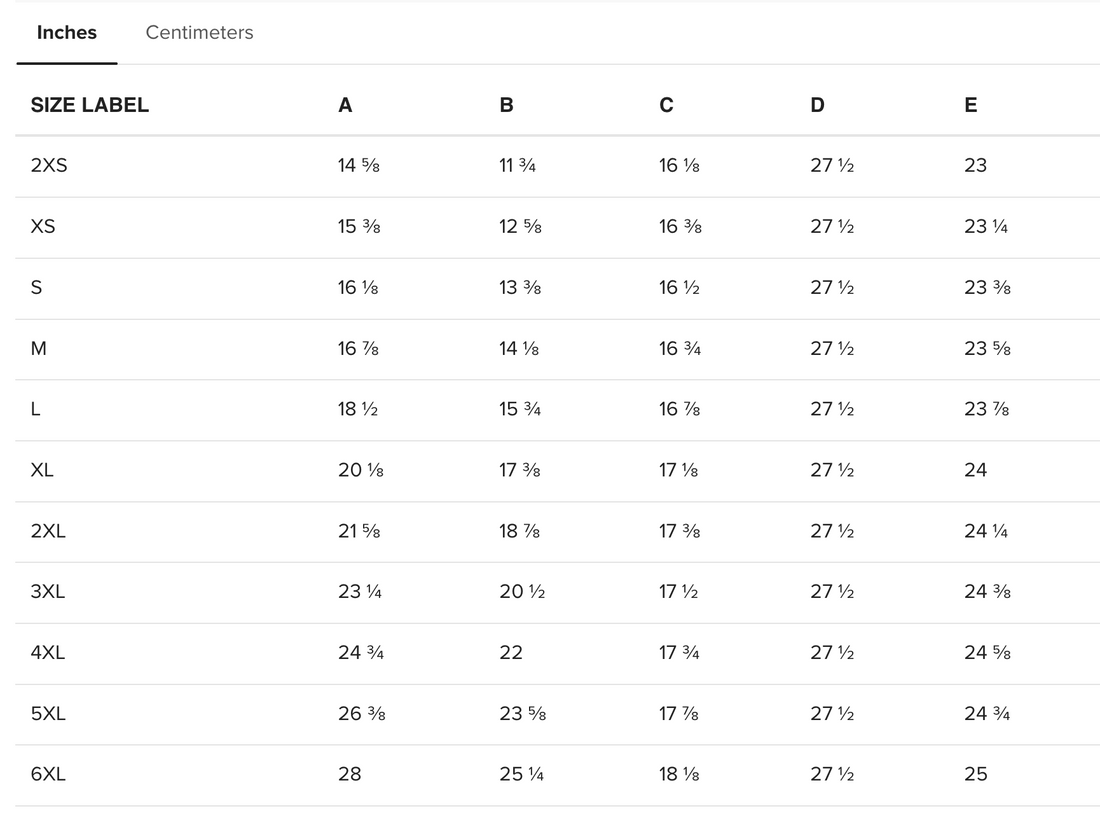Click the B value 22 for 4XL
The image size is (1100, 832).
[x=511, y=652]
